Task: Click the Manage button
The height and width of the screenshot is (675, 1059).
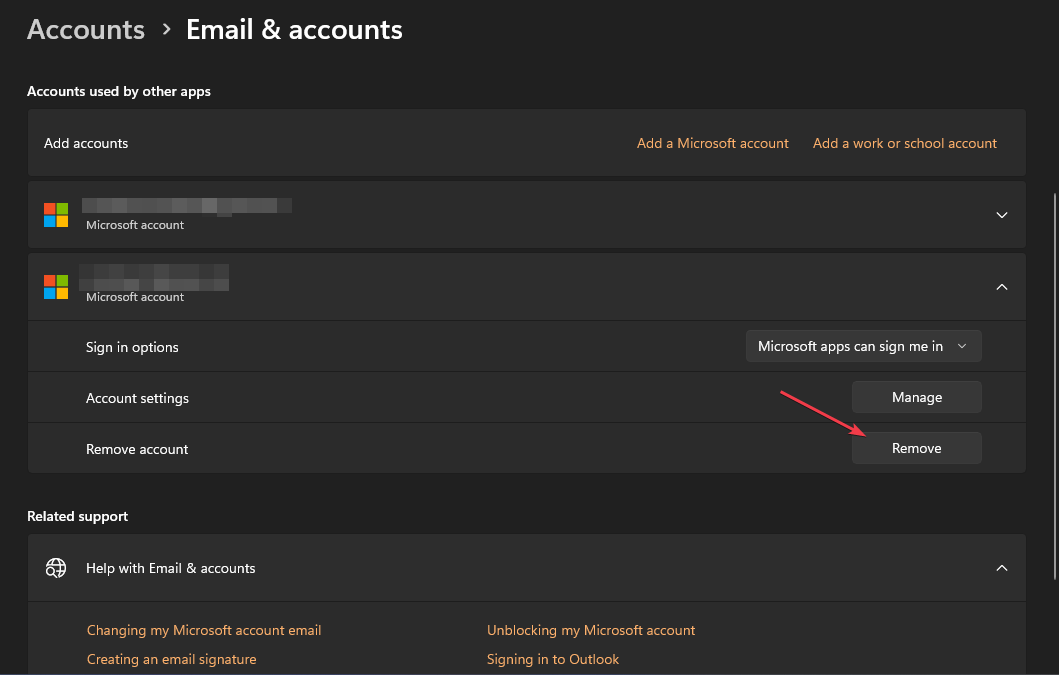Action: [916, 397]
